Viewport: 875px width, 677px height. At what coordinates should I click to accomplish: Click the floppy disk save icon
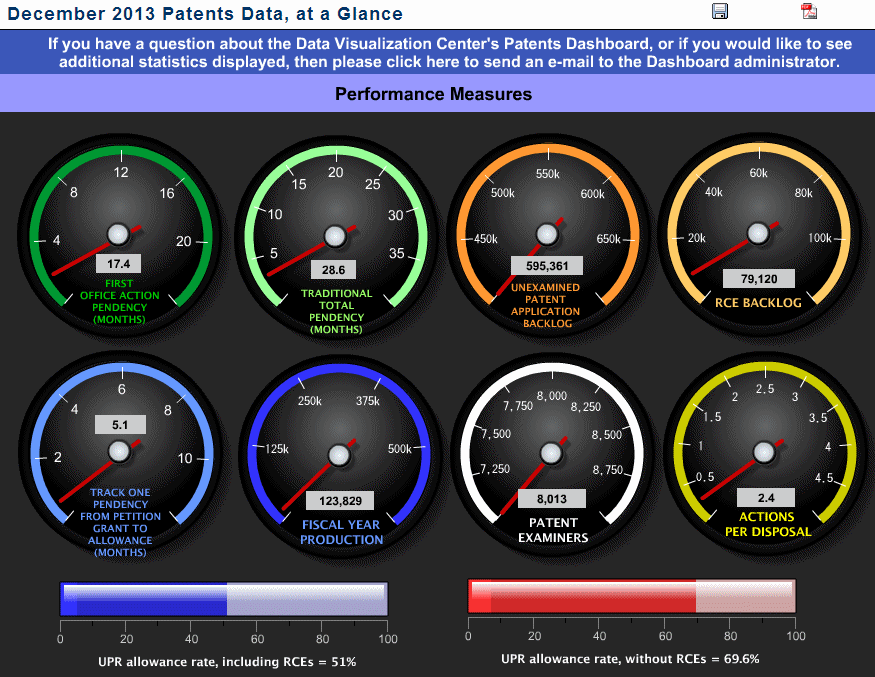point(719,11)
